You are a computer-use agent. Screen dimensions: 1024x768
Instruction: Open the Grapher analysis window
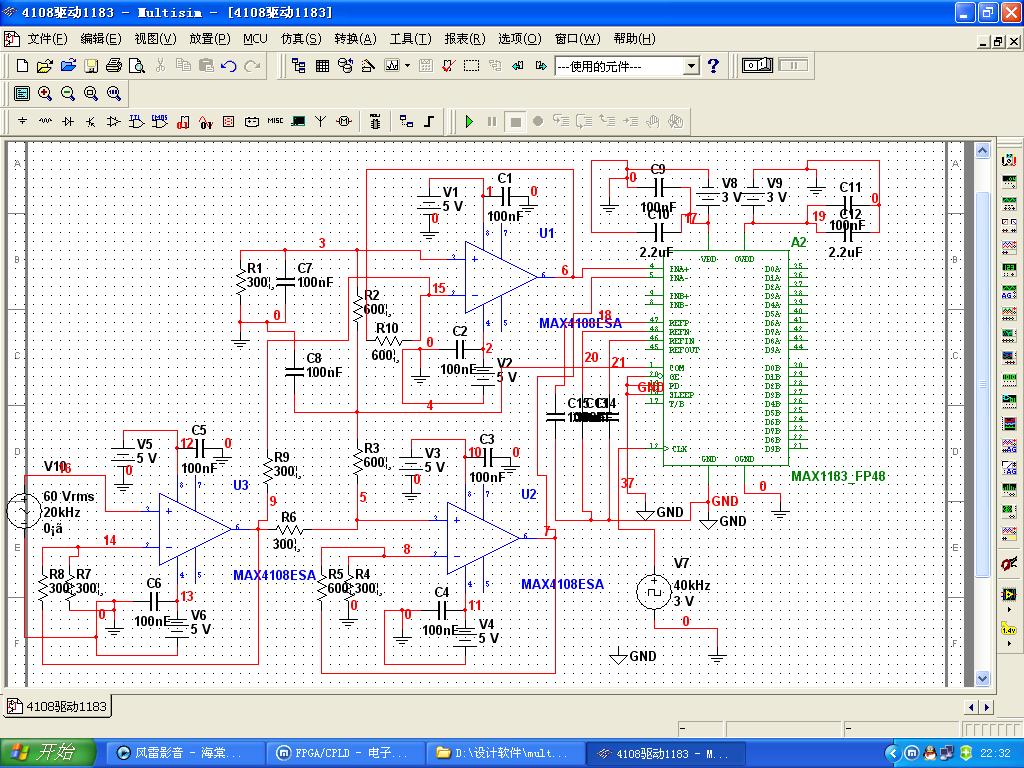[x=392, y=66]
